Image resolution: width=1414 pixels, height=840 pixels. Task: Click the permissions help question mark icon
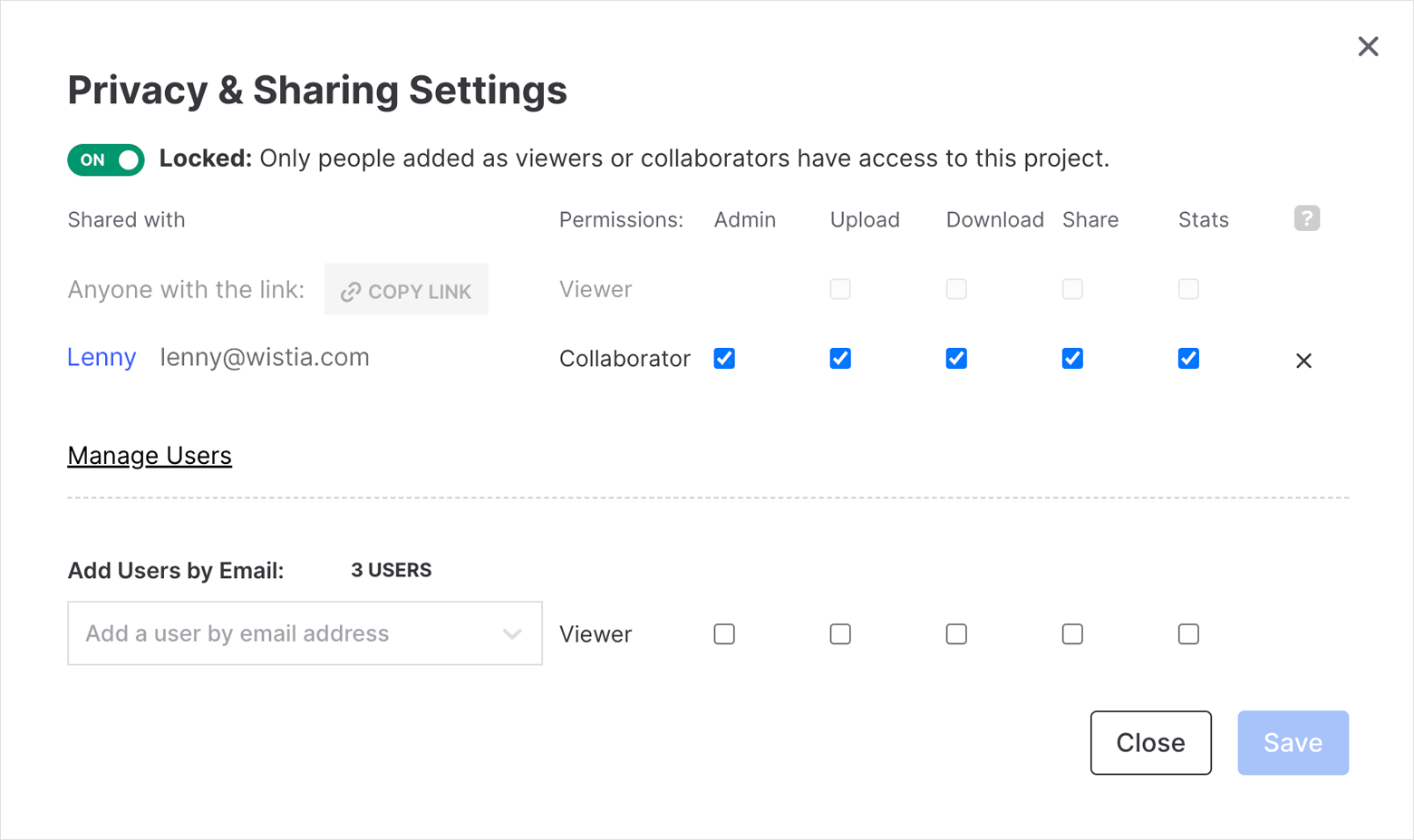tap(1306, 218)
